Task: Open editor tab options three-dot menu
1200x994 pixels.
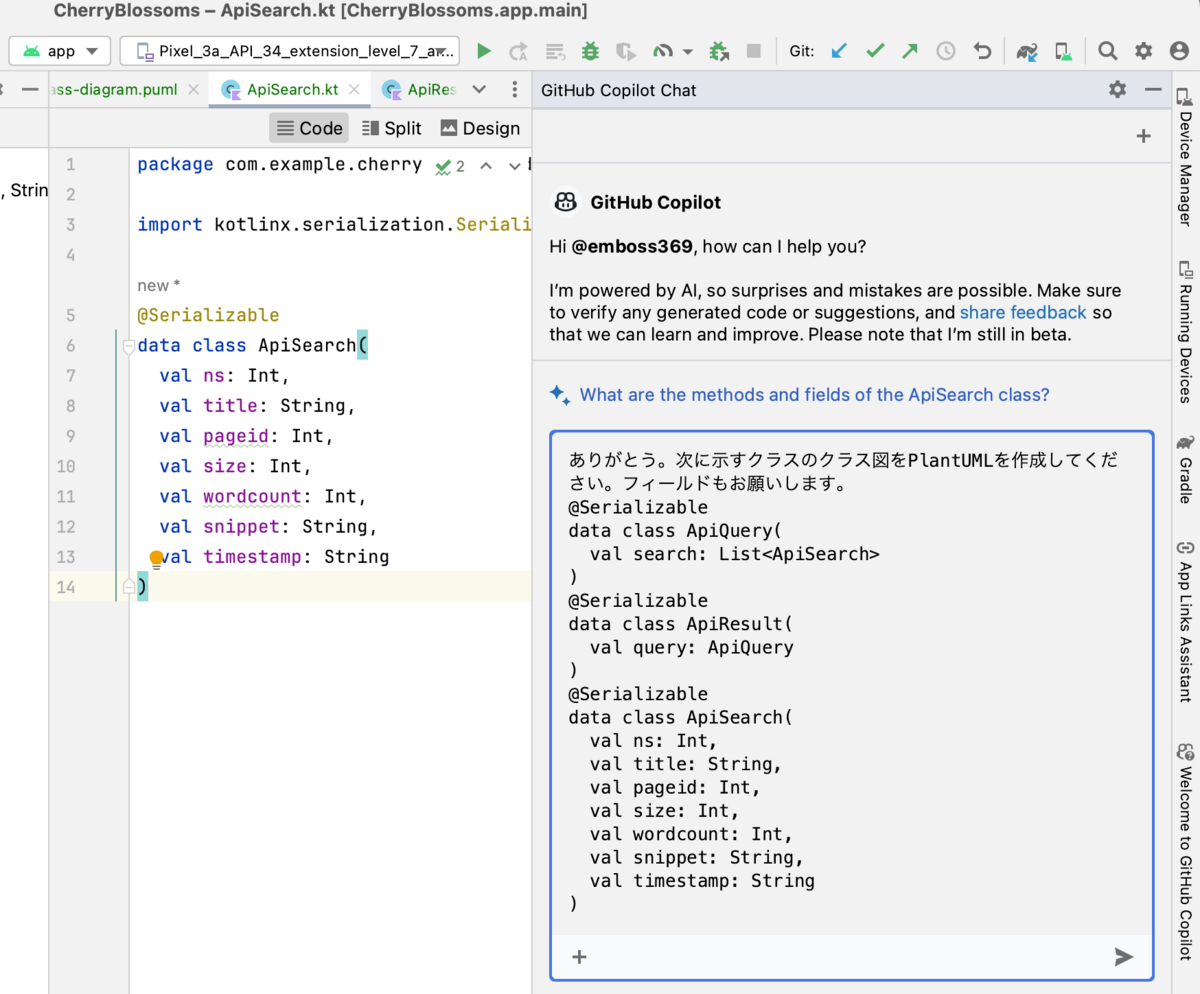Action: coord(514,90)
